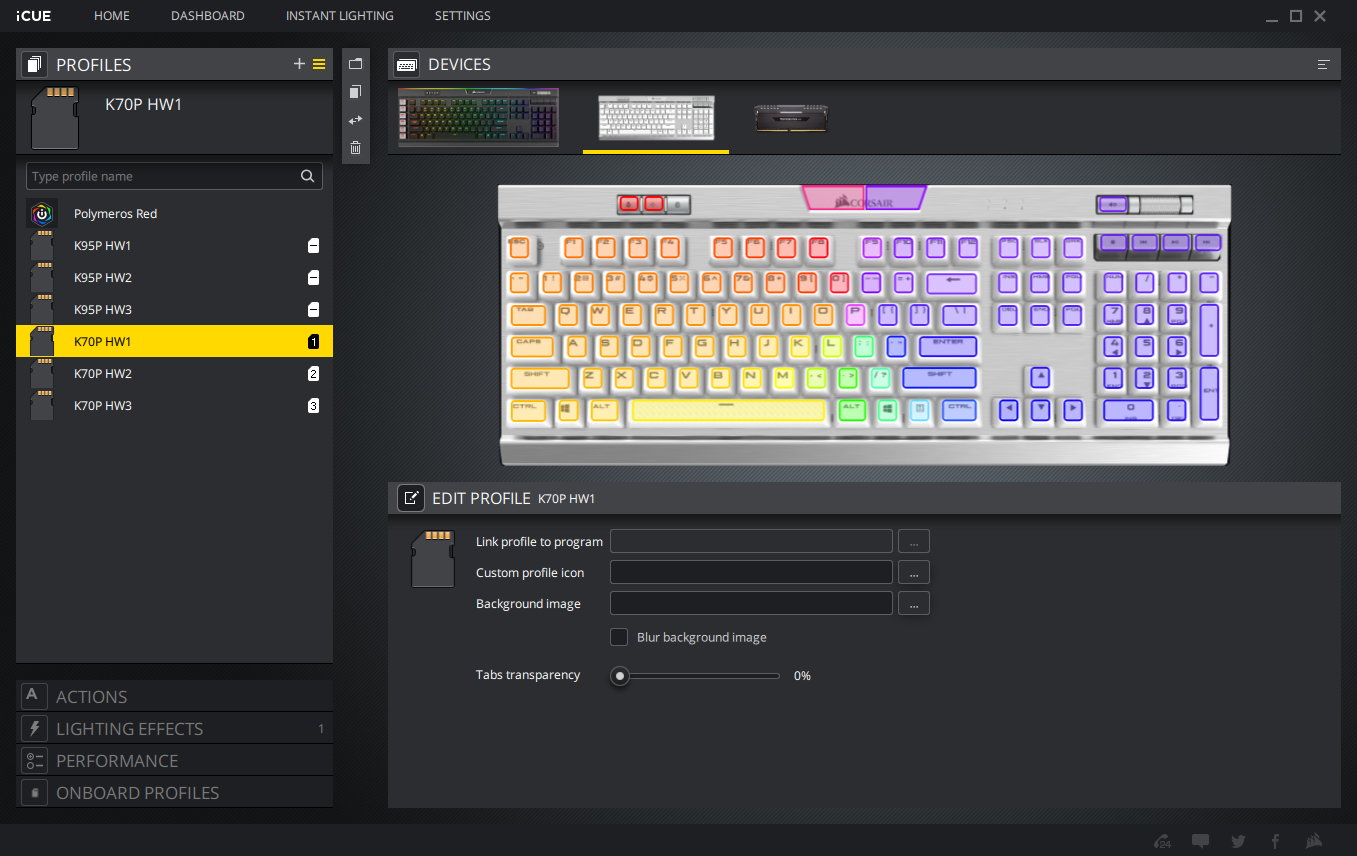Create a new profile folder
The height and width of the screenshot is (856, 1357).
tap(355, 63)
